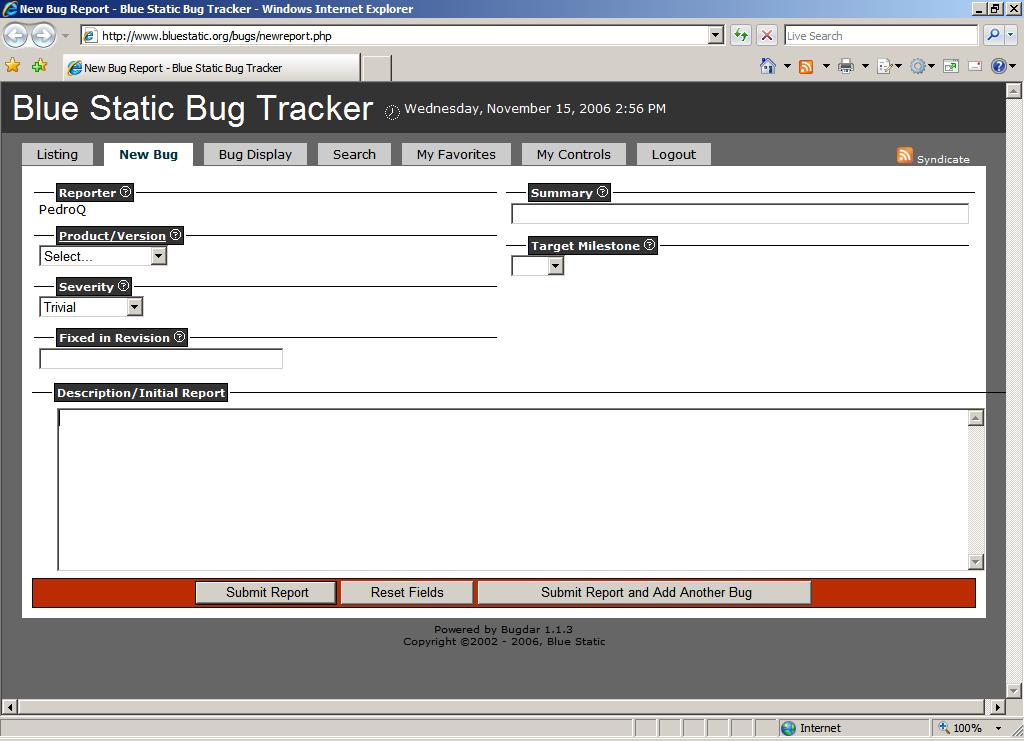Click the help icon beside Product/Version
This screenshot has height=741, width=1024.
click(175, 235)
